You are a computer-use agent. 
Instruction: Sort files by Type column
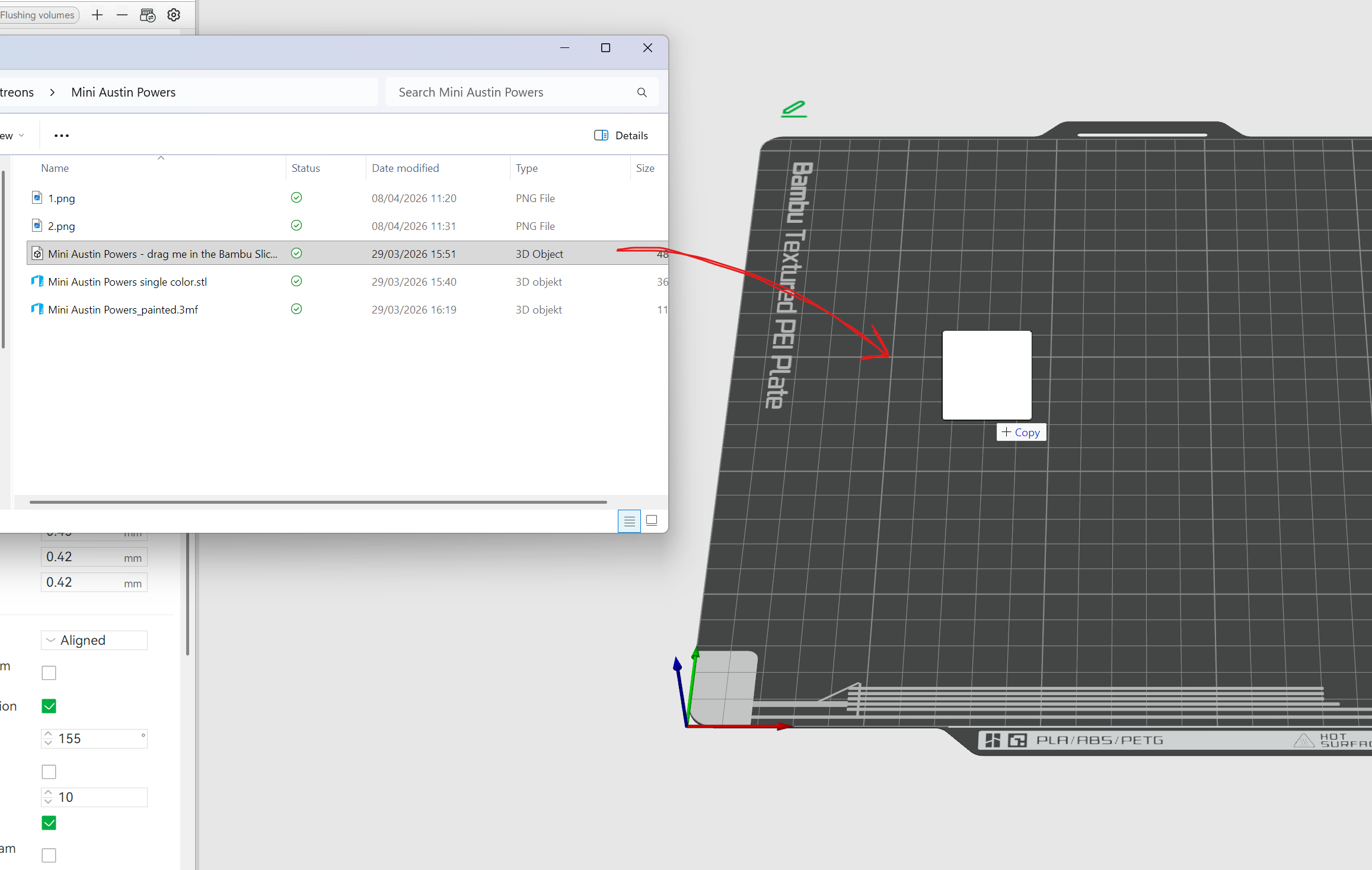click(527, 168)
